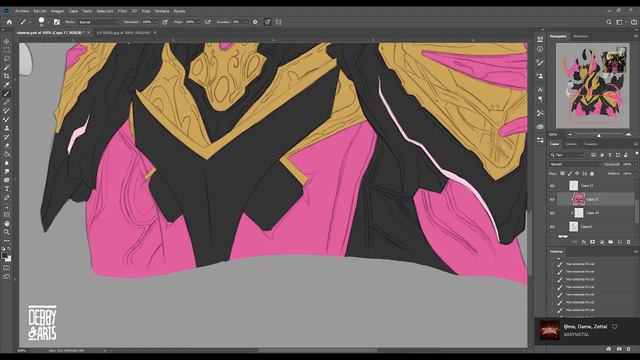Create a new group folder in Layers panel
640x360 pixels.
point(611,242)
